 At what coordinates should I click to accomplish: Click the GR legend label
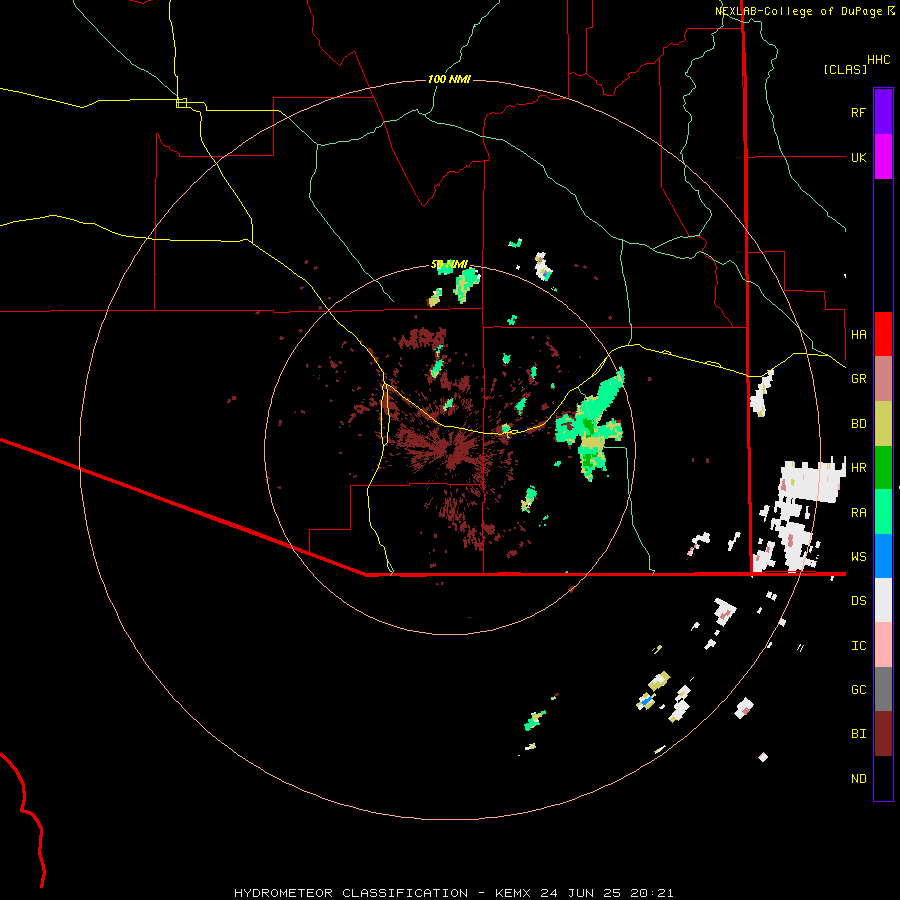[x=858, y=379]
